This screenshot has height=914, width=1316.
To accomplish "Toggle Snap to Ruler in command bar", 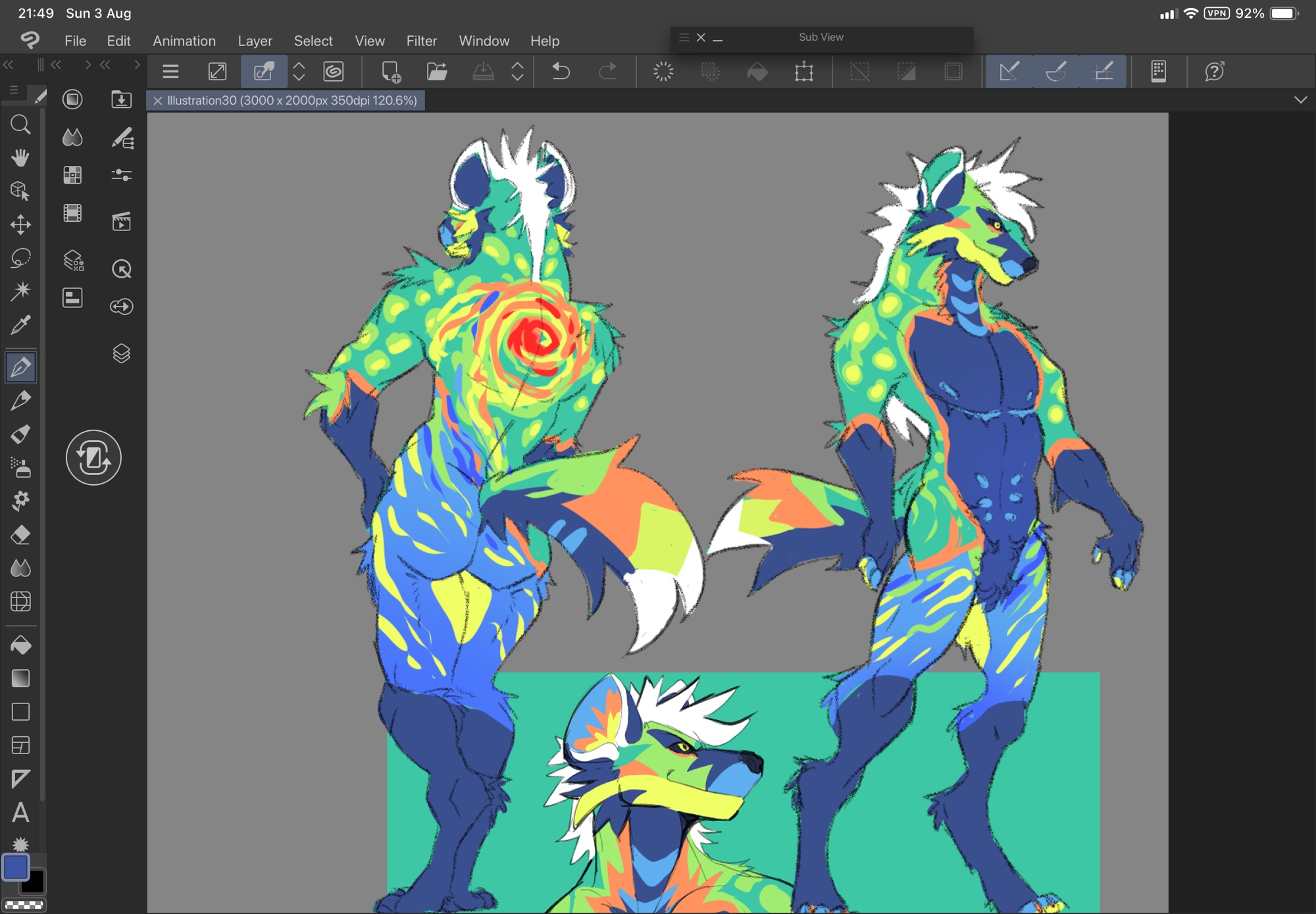I will coord(1009,71).
